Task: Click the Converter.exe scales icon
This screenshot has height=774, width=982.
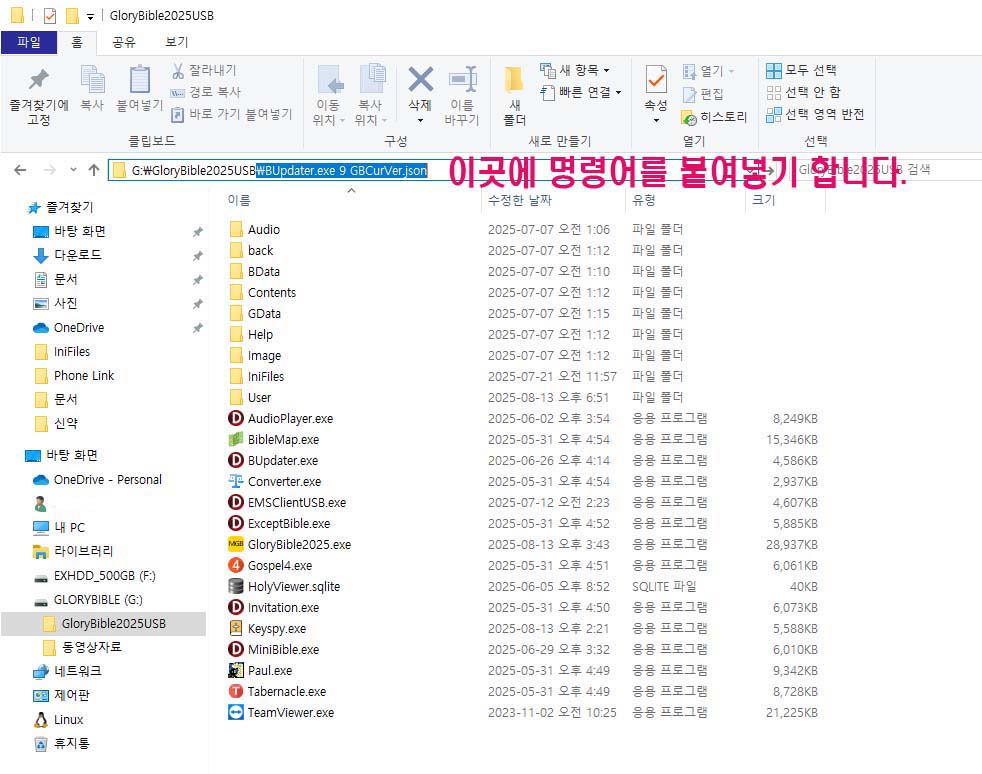Action: [x=235, y=482]
